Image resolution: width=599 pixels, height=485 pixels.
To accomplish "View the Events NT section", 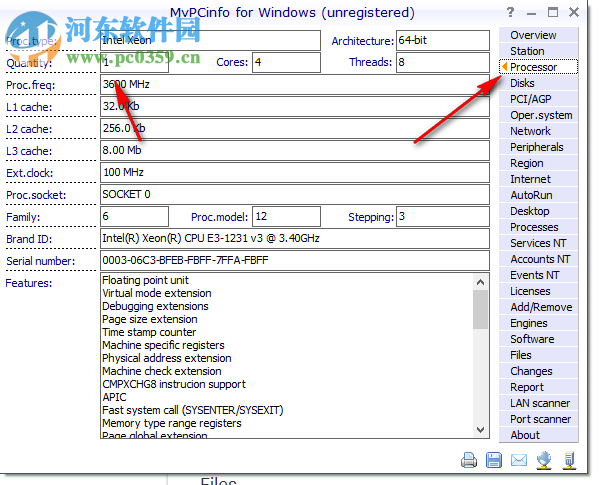I will point(538,275).
